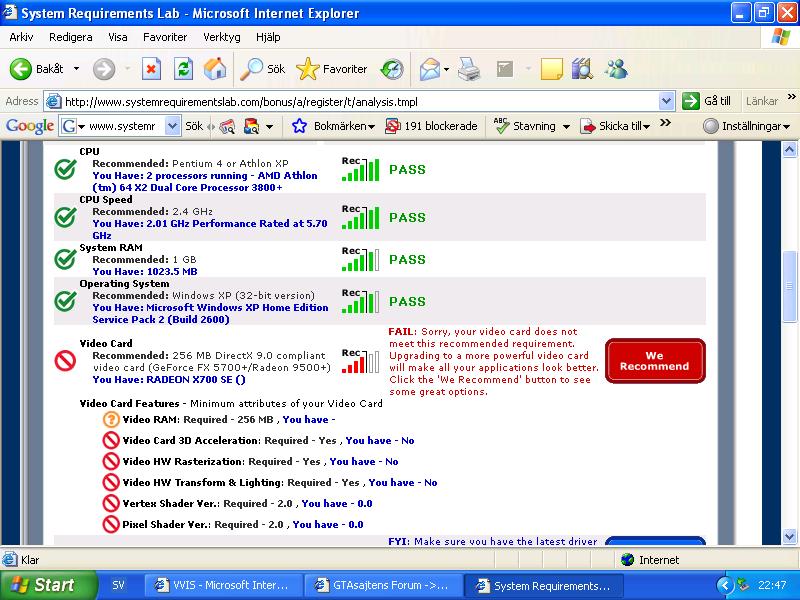Open the Sök search magnifier

pyautogui.click(x=262, y=69)
